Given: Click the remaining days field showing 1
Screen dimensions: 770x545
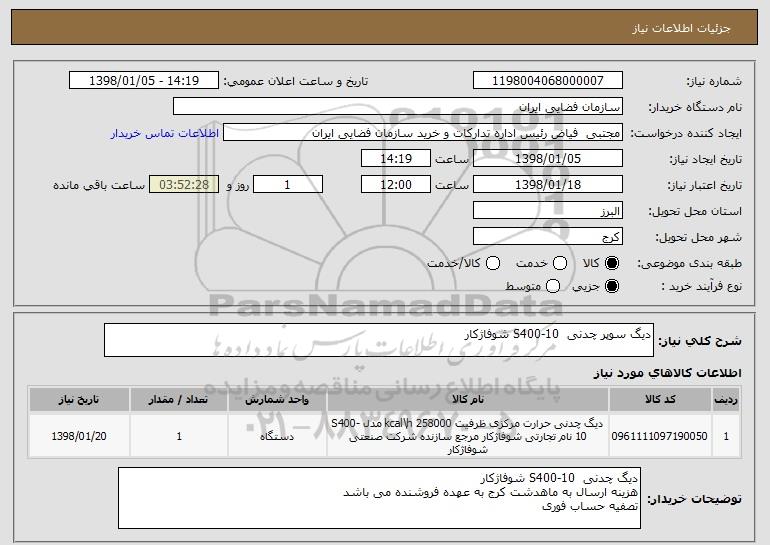Looking at the screenshot, I should [x=288, y=185].
